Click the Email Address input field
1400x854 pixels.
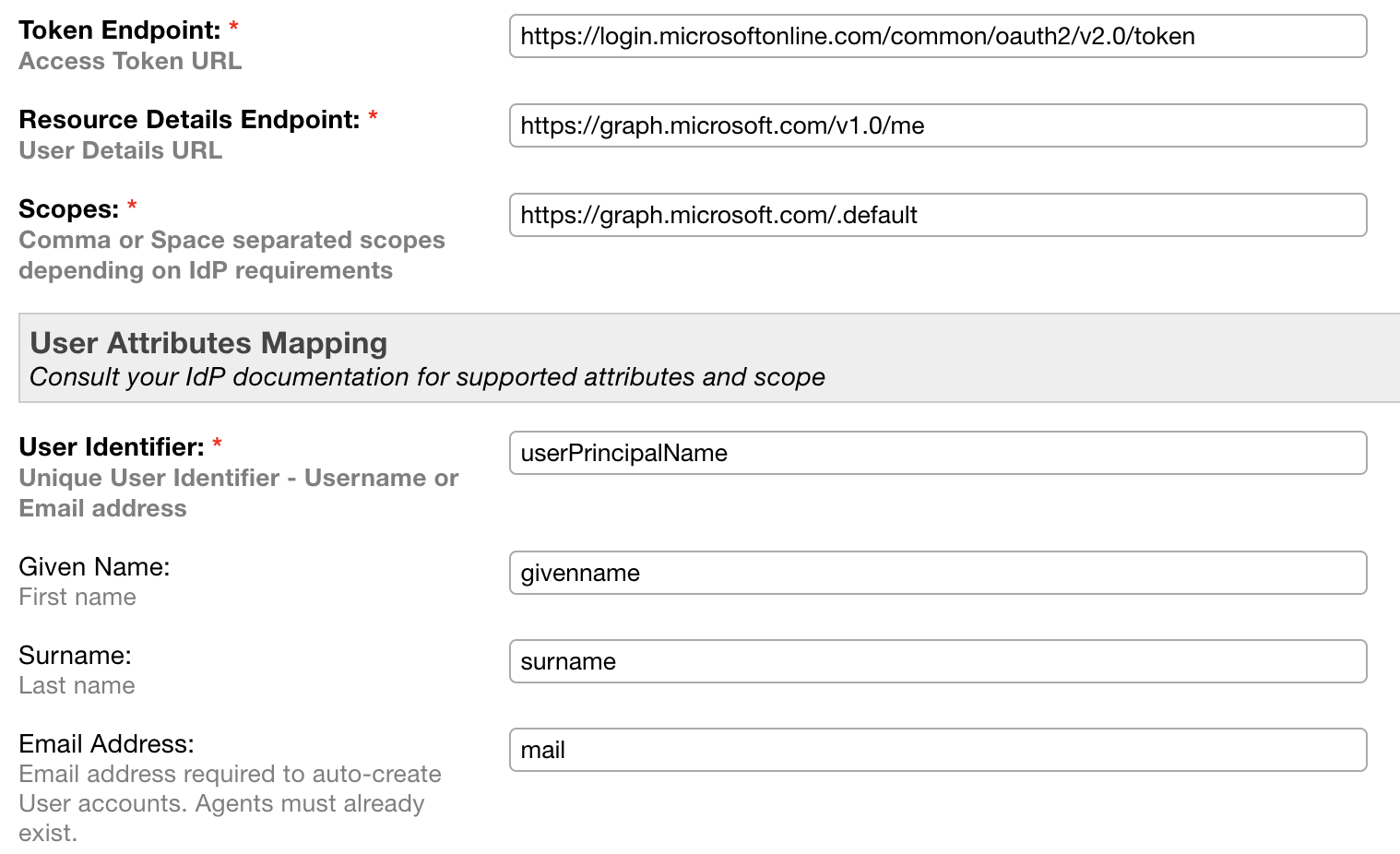[x=936, y=750]
